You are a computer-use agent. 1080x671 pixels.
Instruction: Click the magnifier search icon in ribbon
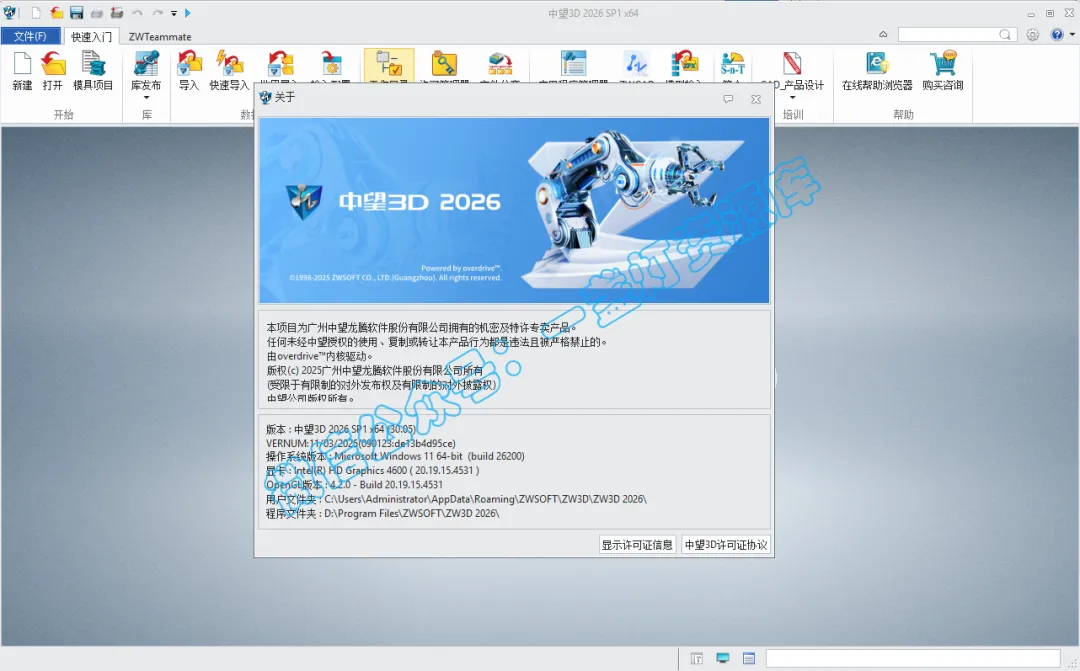click(x=1006, y=34)
